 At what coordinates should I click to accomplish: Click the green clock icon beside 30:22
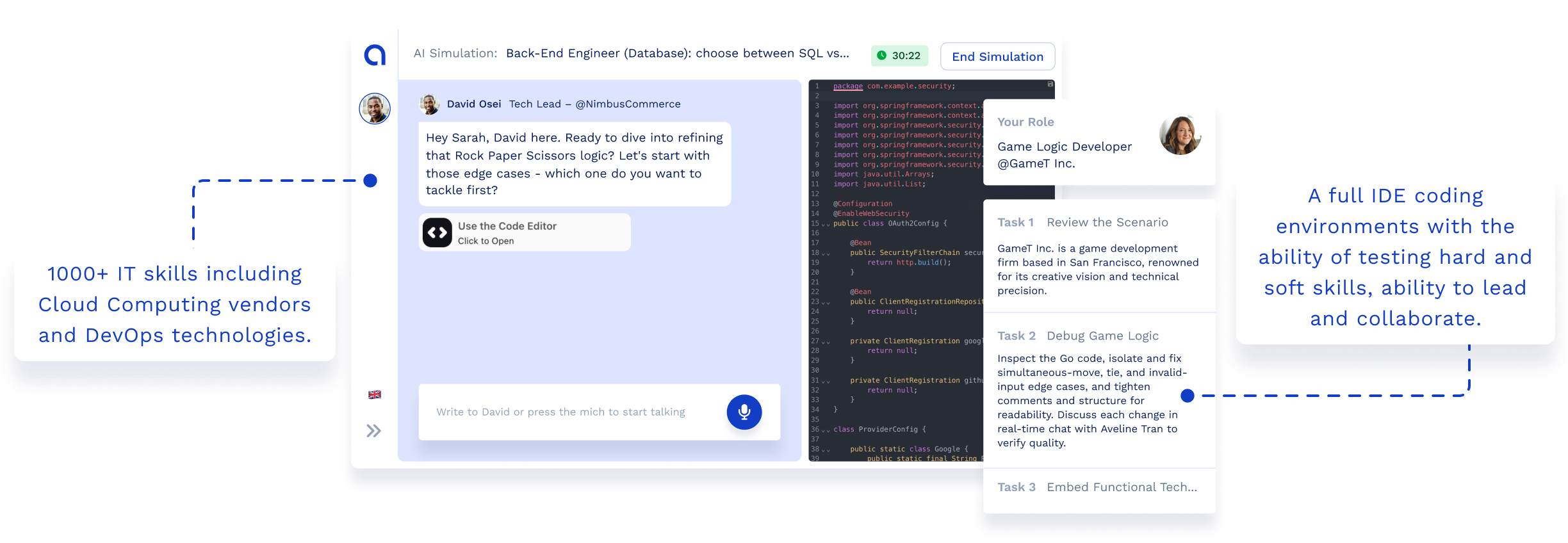click(x=882, y=56)
